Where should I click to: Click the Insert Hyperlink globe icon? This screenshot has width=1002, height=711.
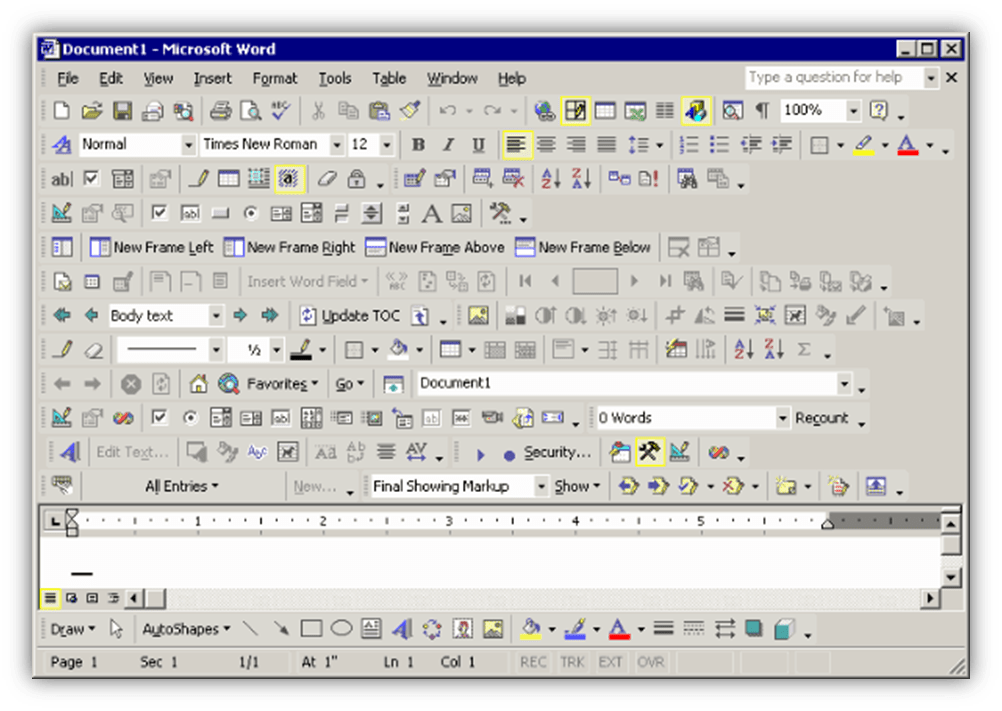point(544,111)
